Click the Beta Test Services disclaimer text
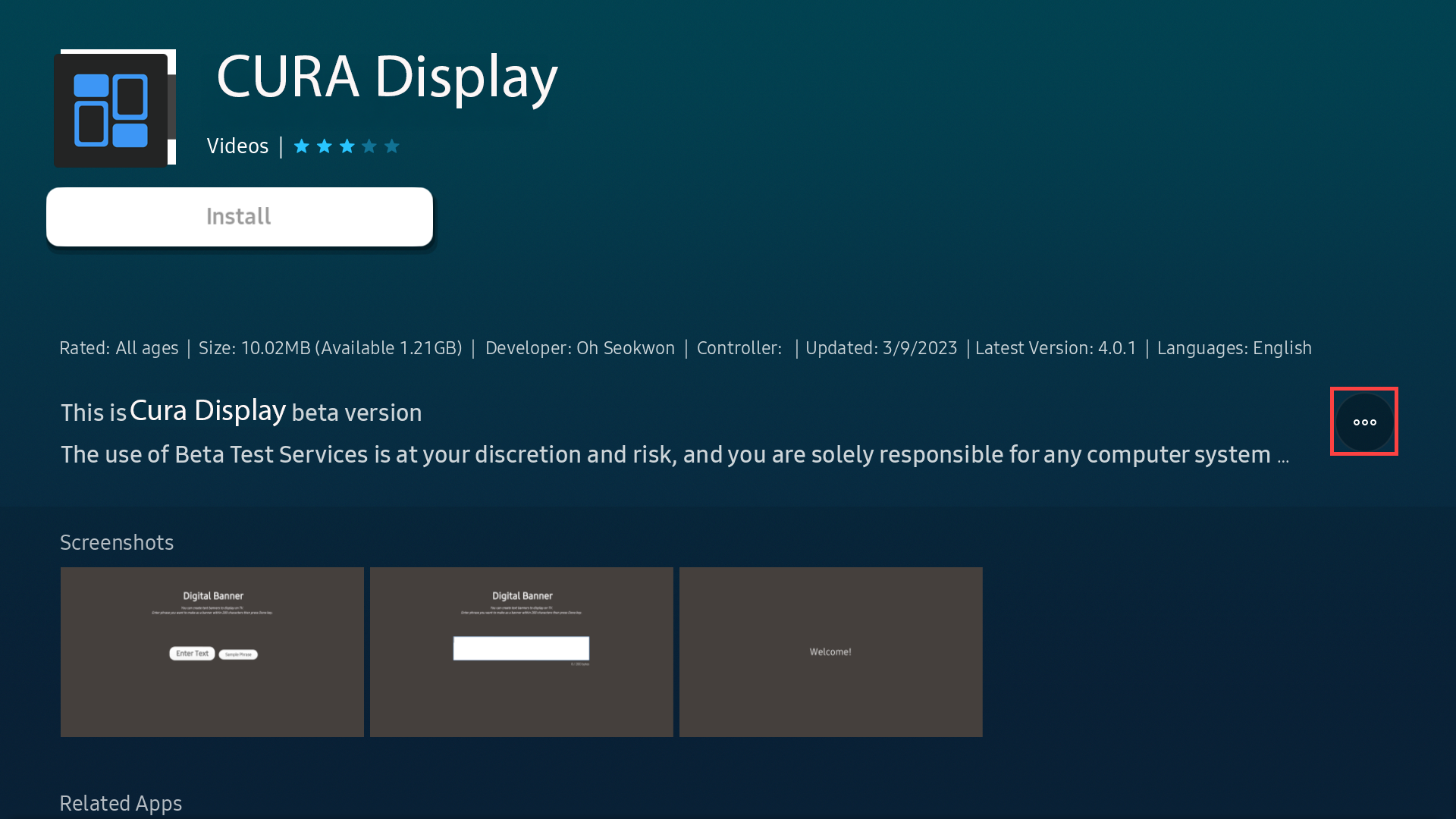1456x819 pixels. [674, 454]
